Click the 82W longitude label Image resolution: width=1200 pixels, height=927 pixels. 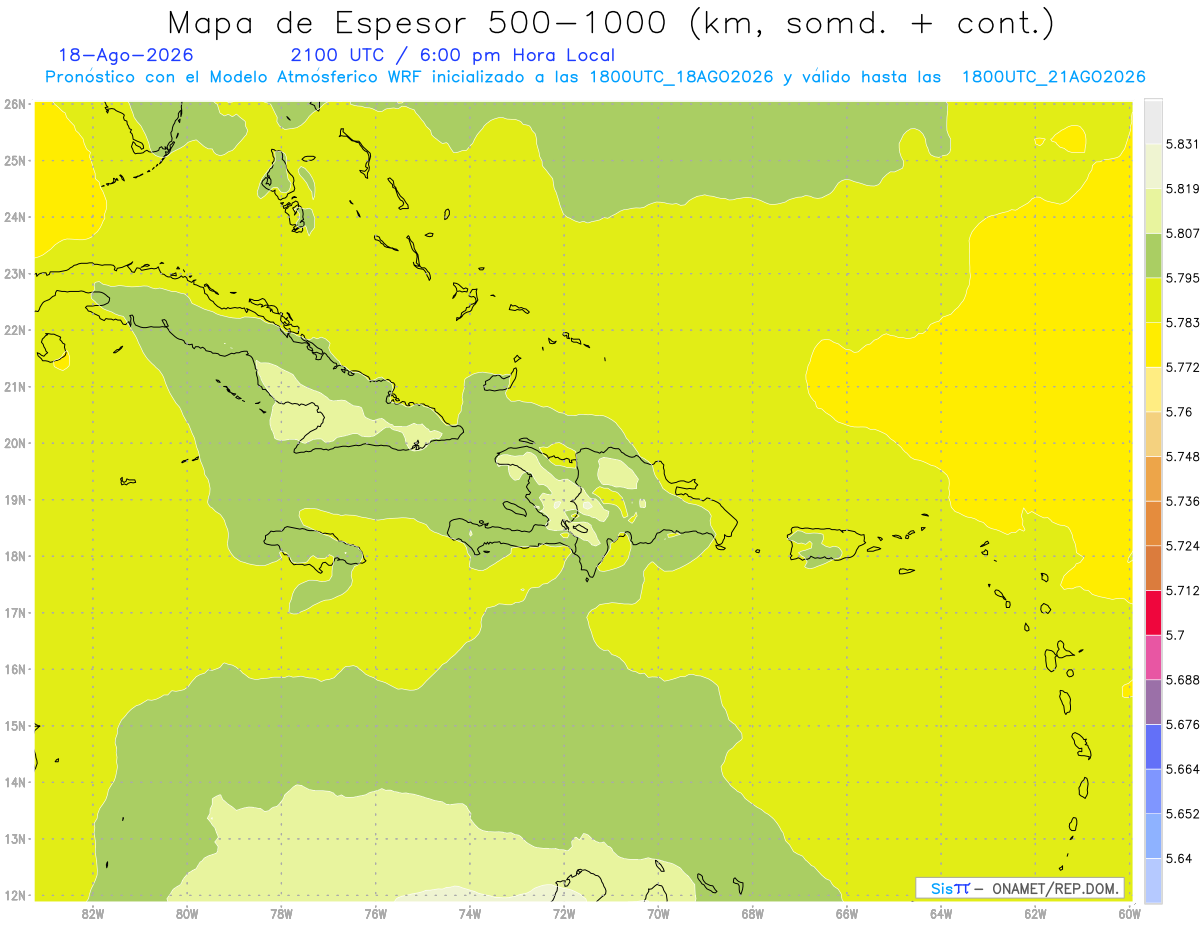(x=93, y=913)
